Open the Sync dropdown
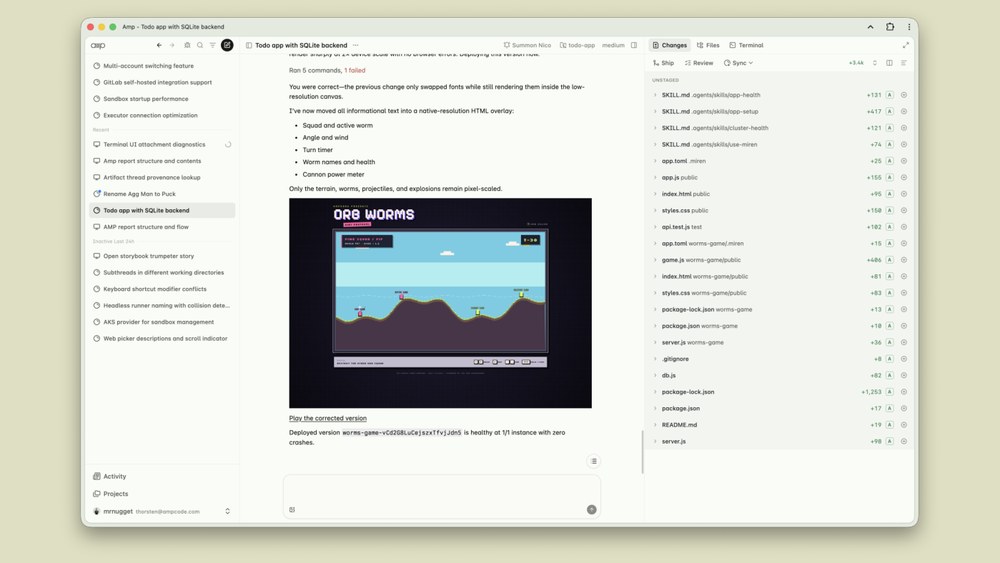Viewport: 1000px width, 563px height. (739, 63)
